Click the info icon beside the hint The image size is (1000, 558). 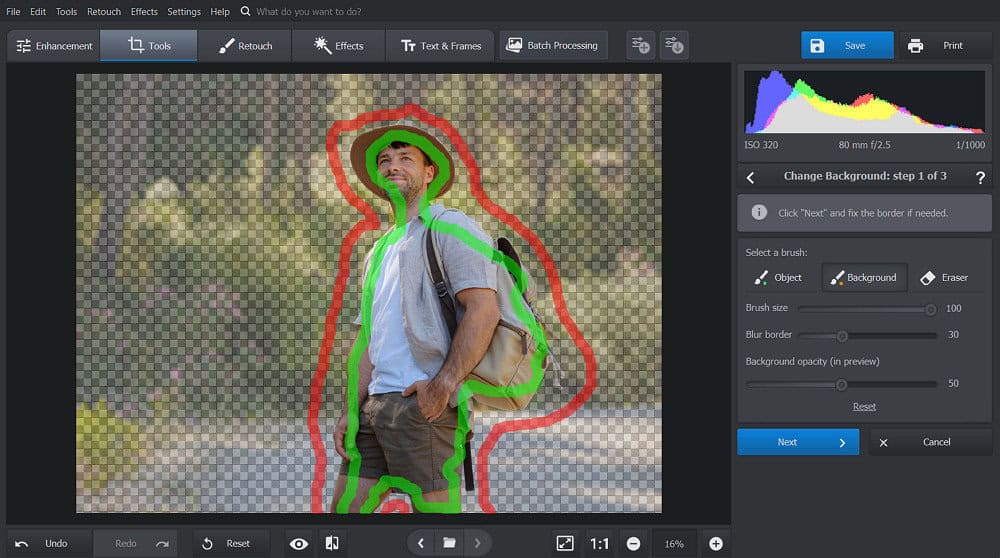pos(759,212)
